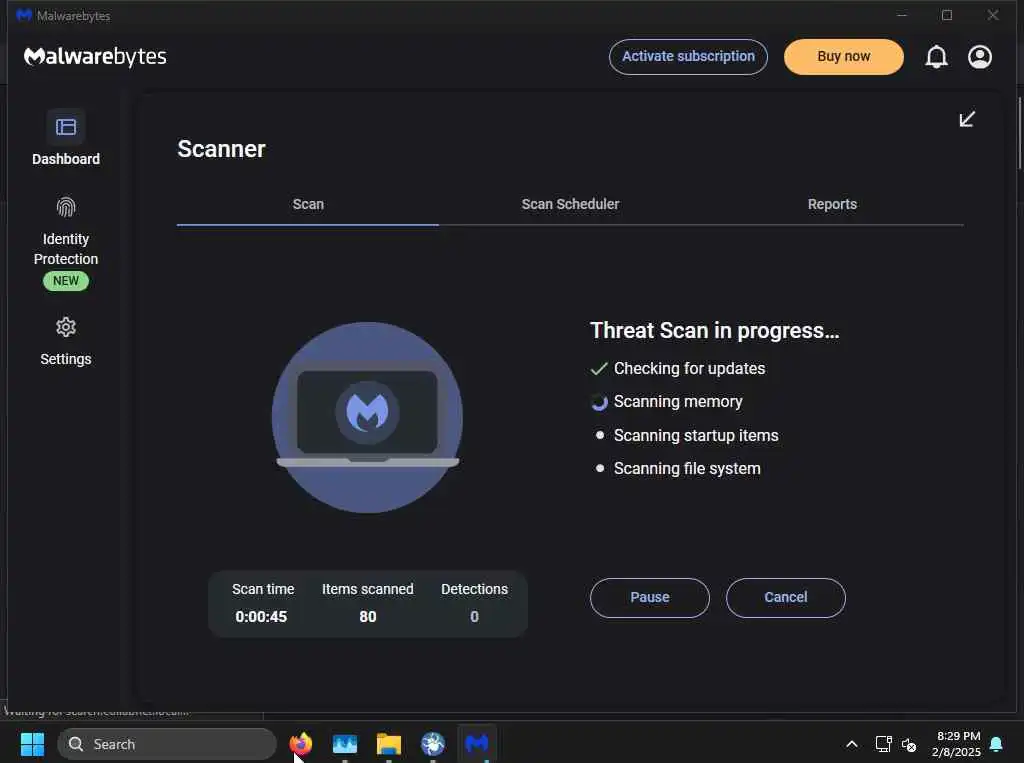Open the account profile icon

980,57
